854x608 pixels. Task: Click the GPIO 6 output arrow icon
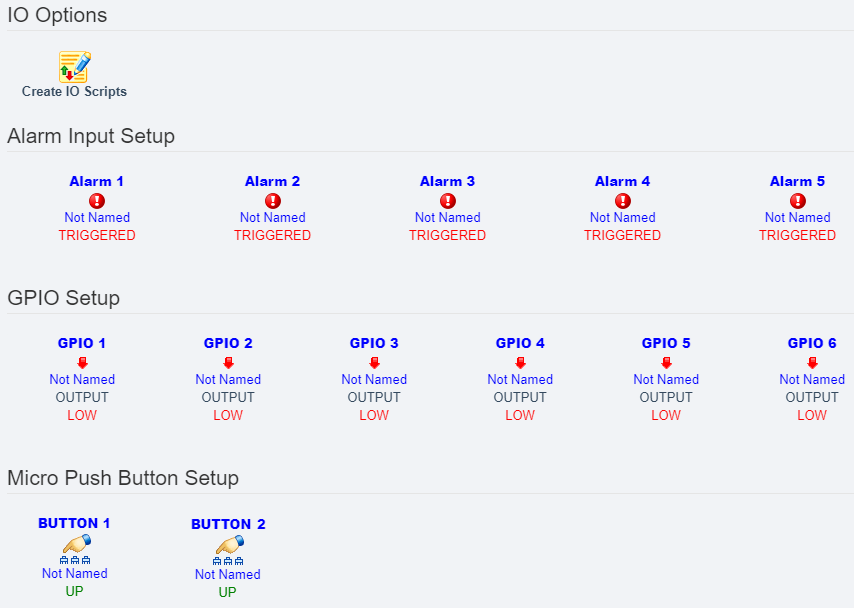coord(812,361)
